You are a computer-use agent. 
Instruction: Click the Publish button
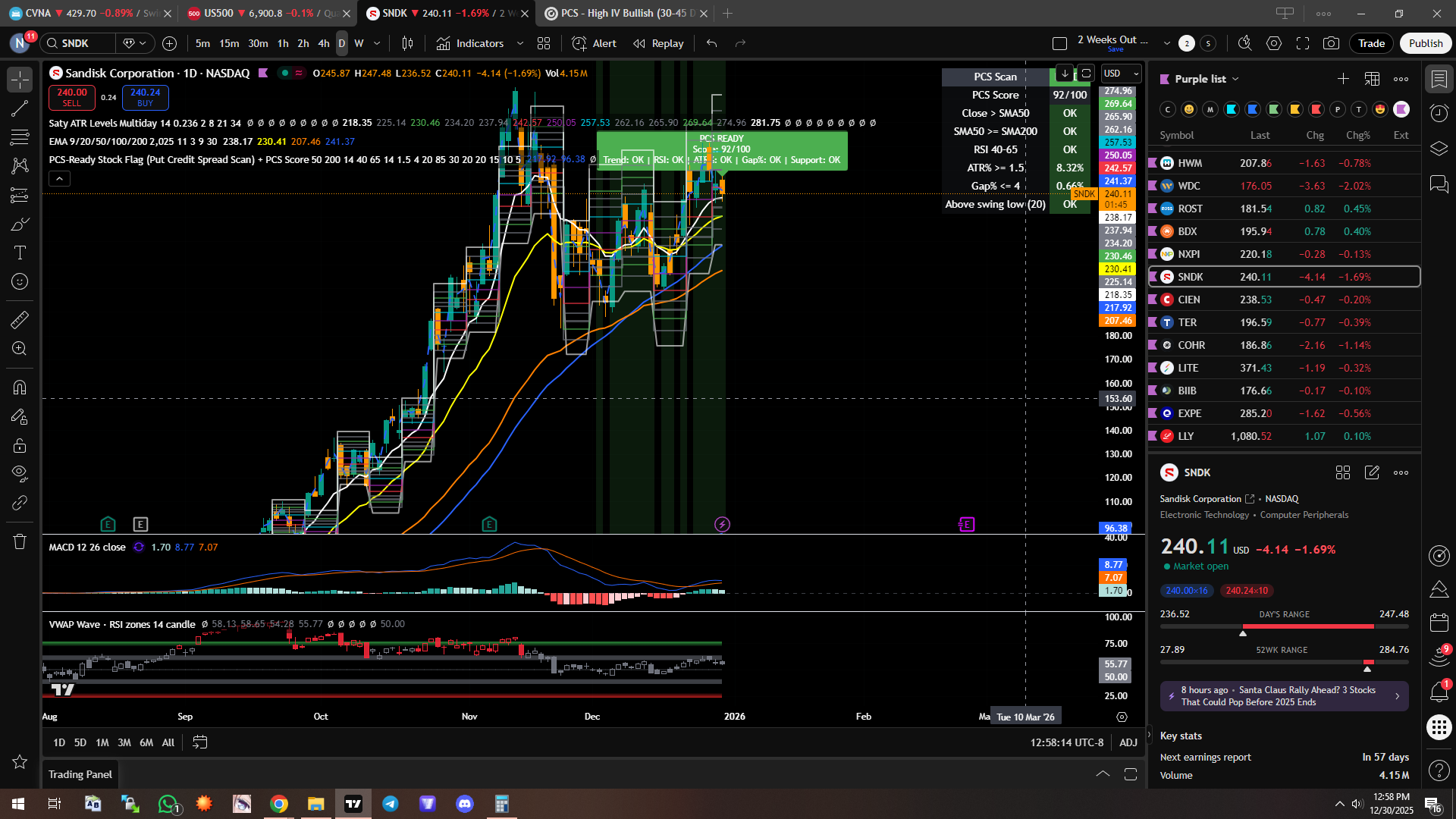pos(1425,43)
